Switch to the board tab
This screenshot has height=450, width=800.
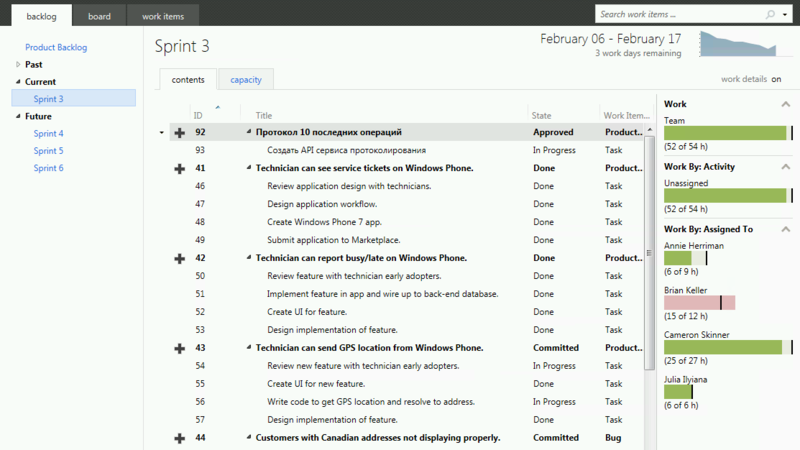click(99, 16)
